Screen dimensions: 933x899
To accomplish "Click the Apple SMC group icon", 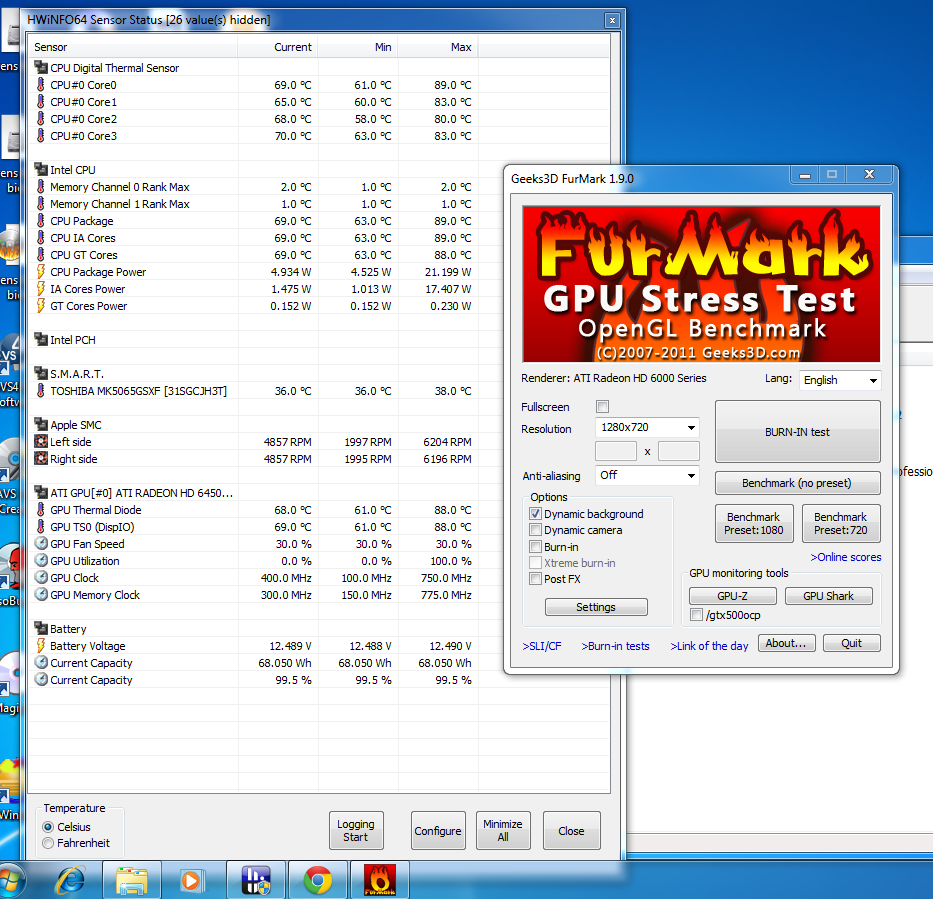I will pyautogui.click(x=41, y=425).
